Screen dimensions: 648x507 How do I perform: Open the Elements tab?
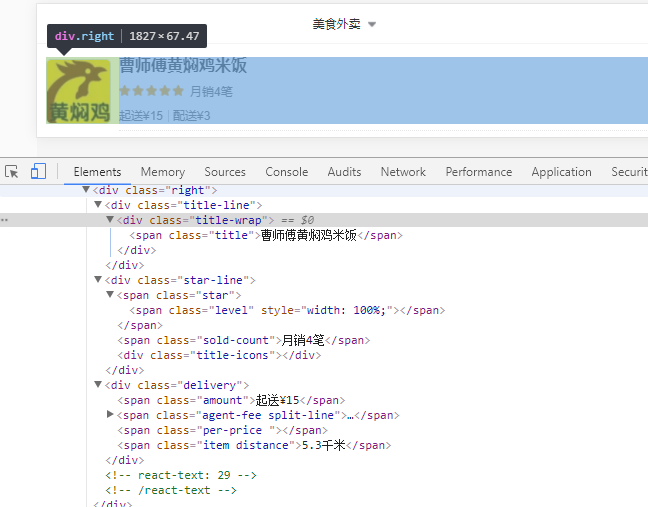98,172
